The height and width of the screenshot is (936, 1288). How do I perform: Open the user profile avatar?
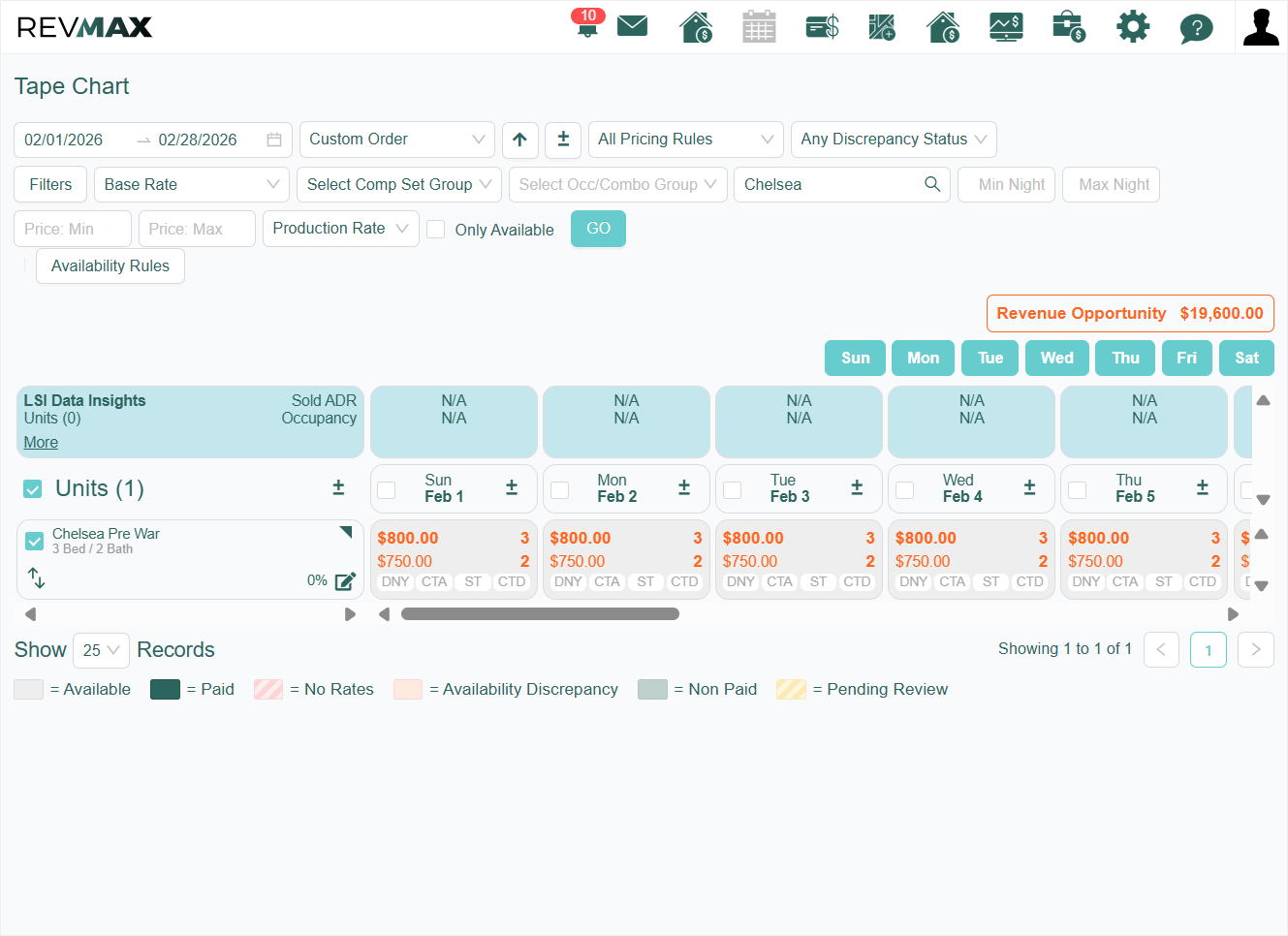click(x=1261, y=27)
